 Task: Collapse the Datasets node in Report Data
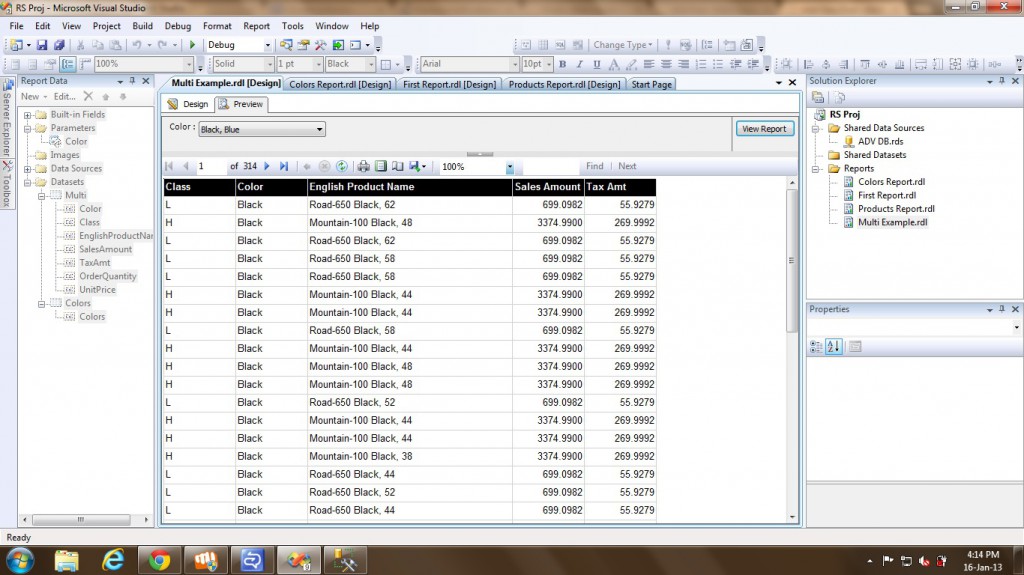point(28,182)
